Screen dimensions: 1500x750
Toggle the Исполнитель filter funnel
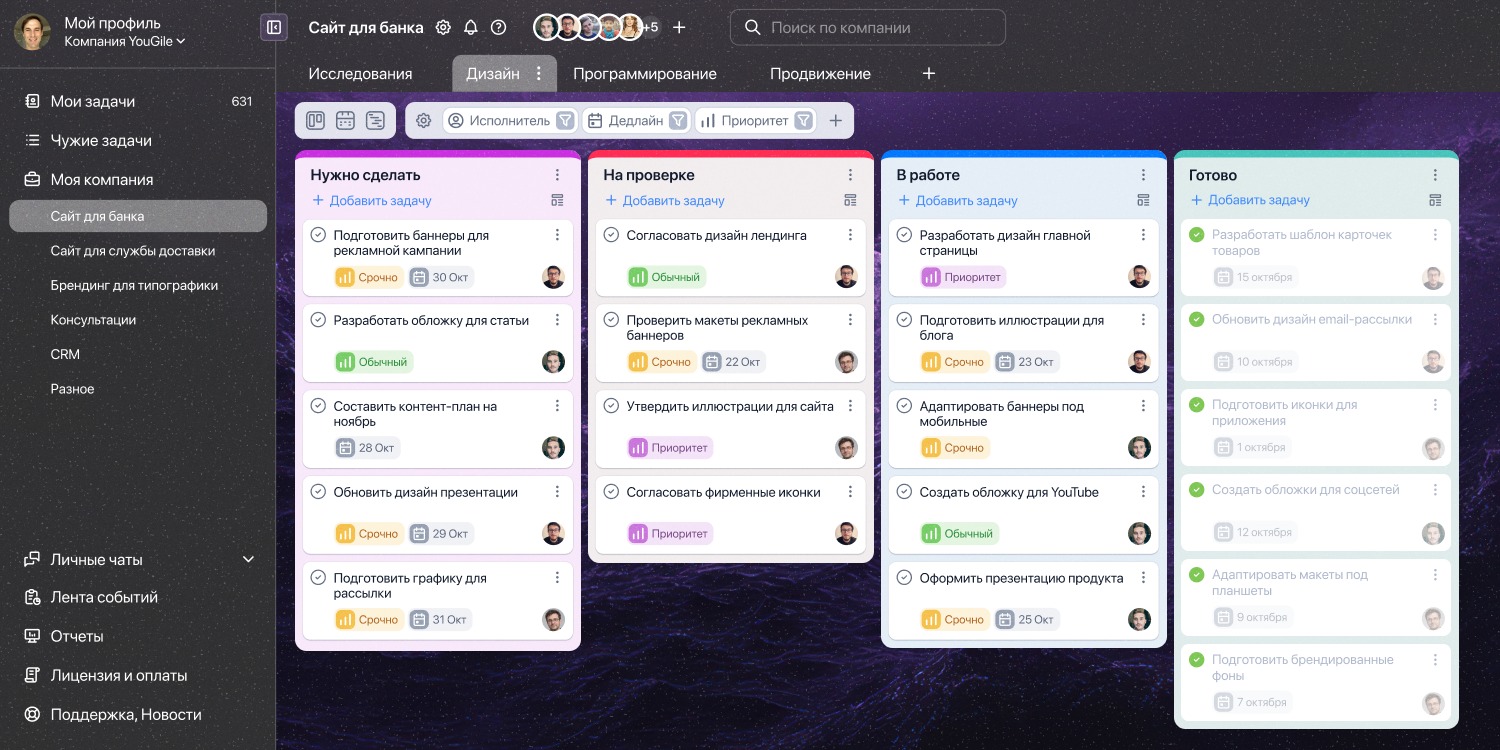[565, 120]
